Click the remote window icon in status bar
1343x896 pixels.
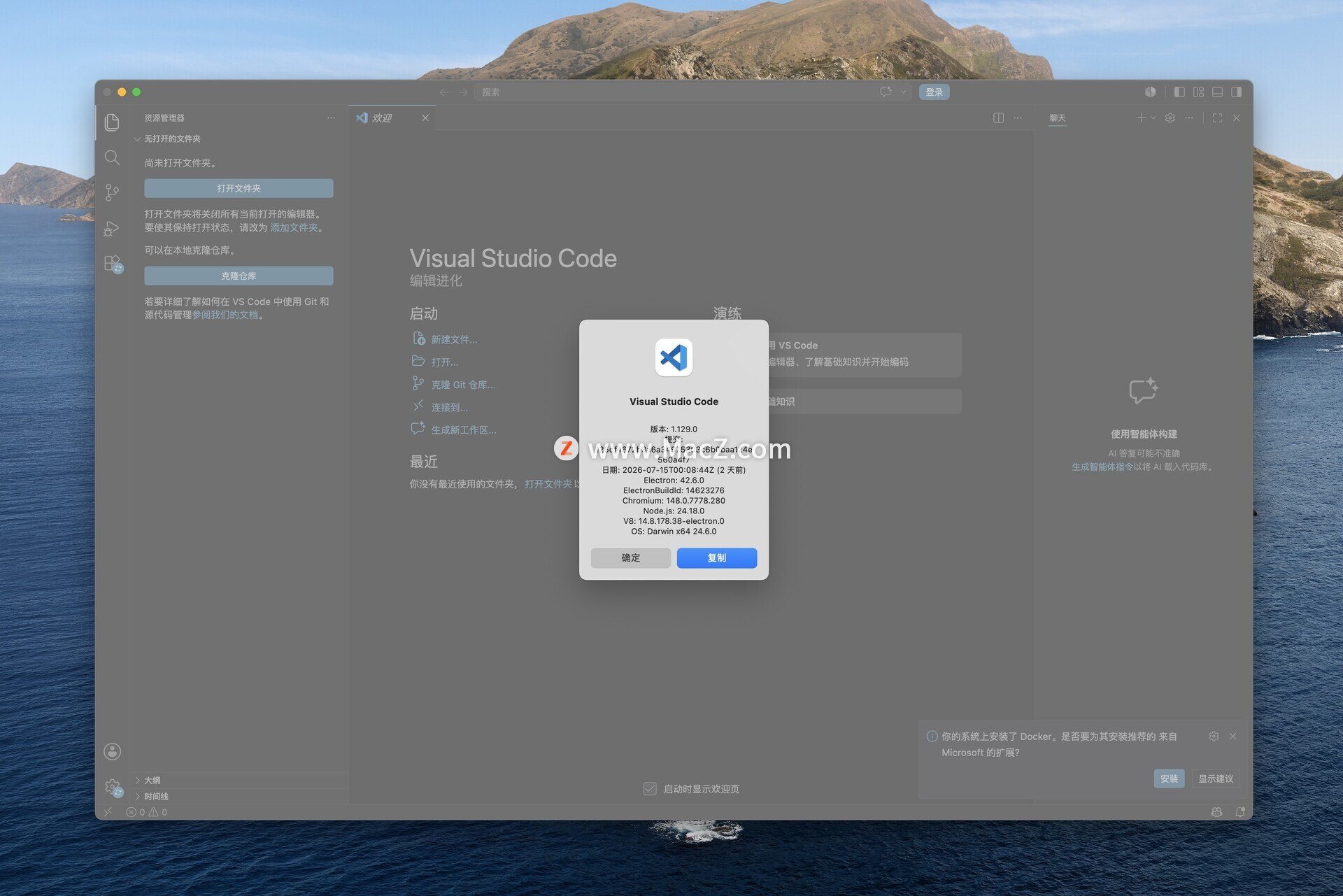click(108, 812)
